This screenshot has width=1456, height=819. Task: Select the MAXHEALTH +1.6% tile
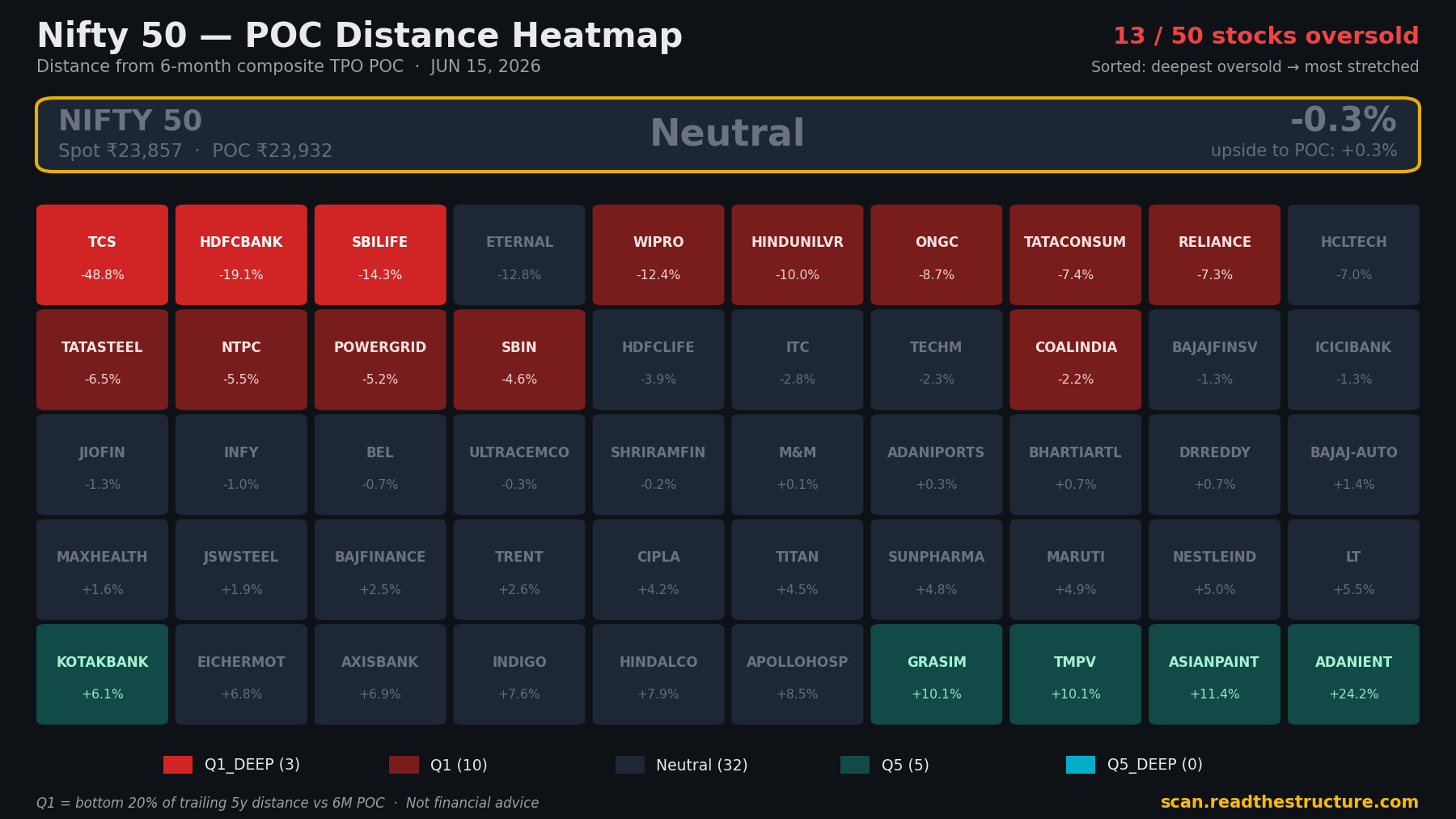(102, 570)
